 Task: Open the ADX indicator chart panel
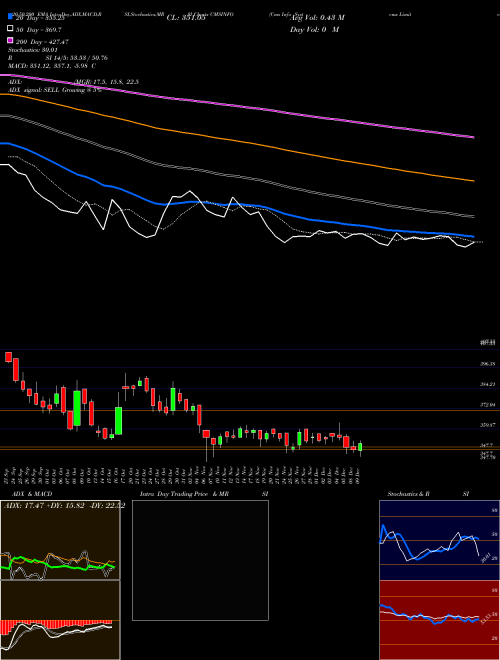point(60,540)
